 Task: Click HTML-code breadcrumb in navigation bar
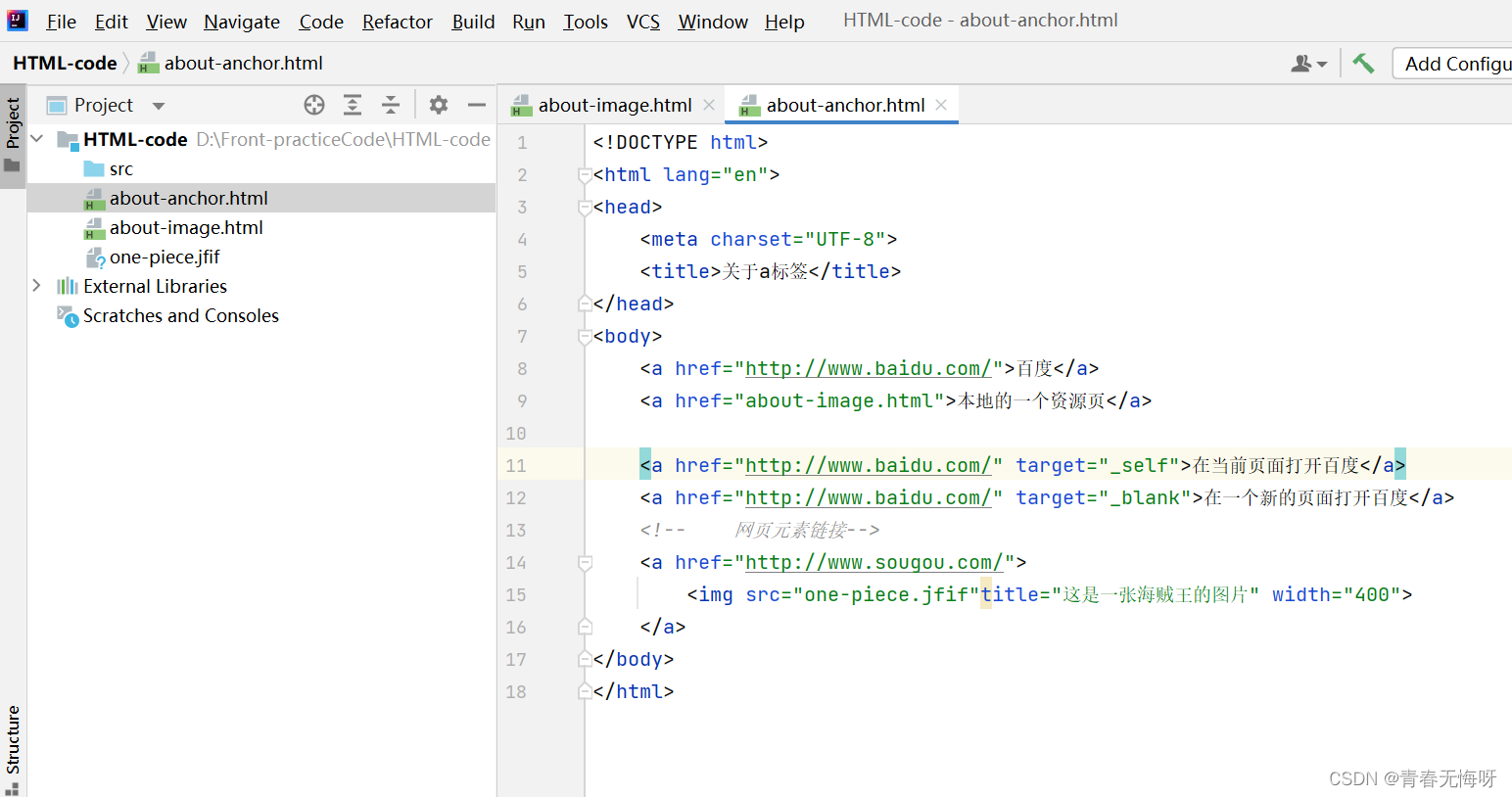click(65, 63)
